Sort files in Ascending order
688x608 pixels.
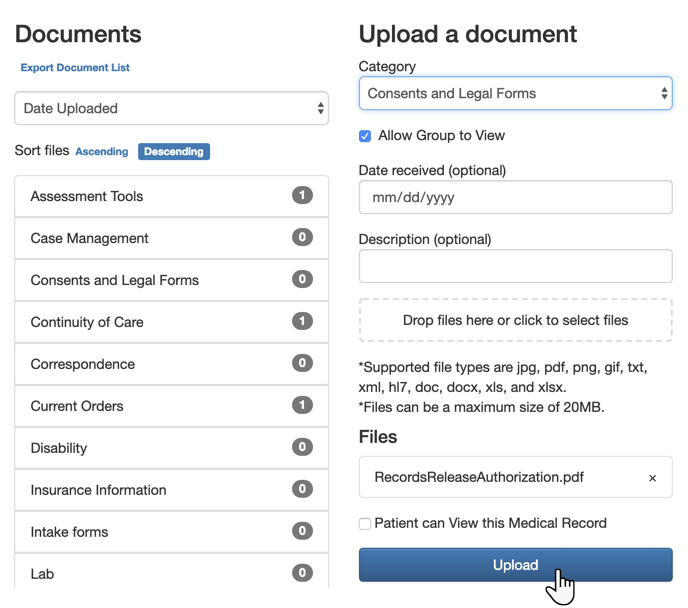102,152
